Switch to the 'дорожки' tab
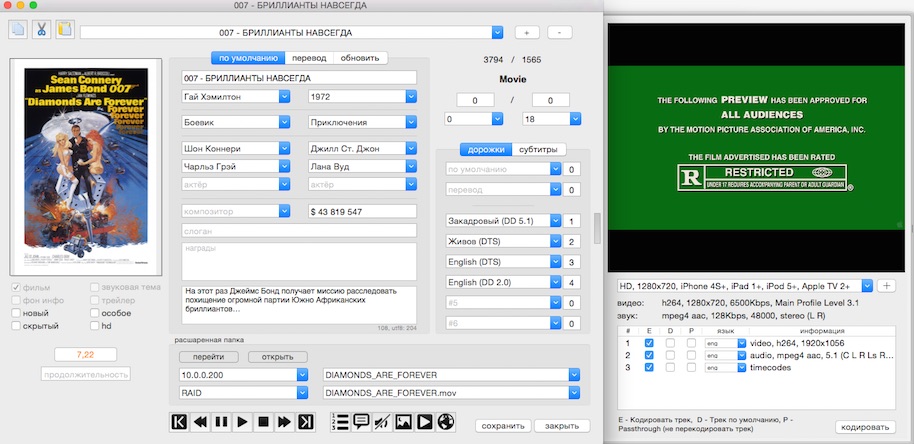Viewport: 914px width, 444px height. [x=486, y=150]
